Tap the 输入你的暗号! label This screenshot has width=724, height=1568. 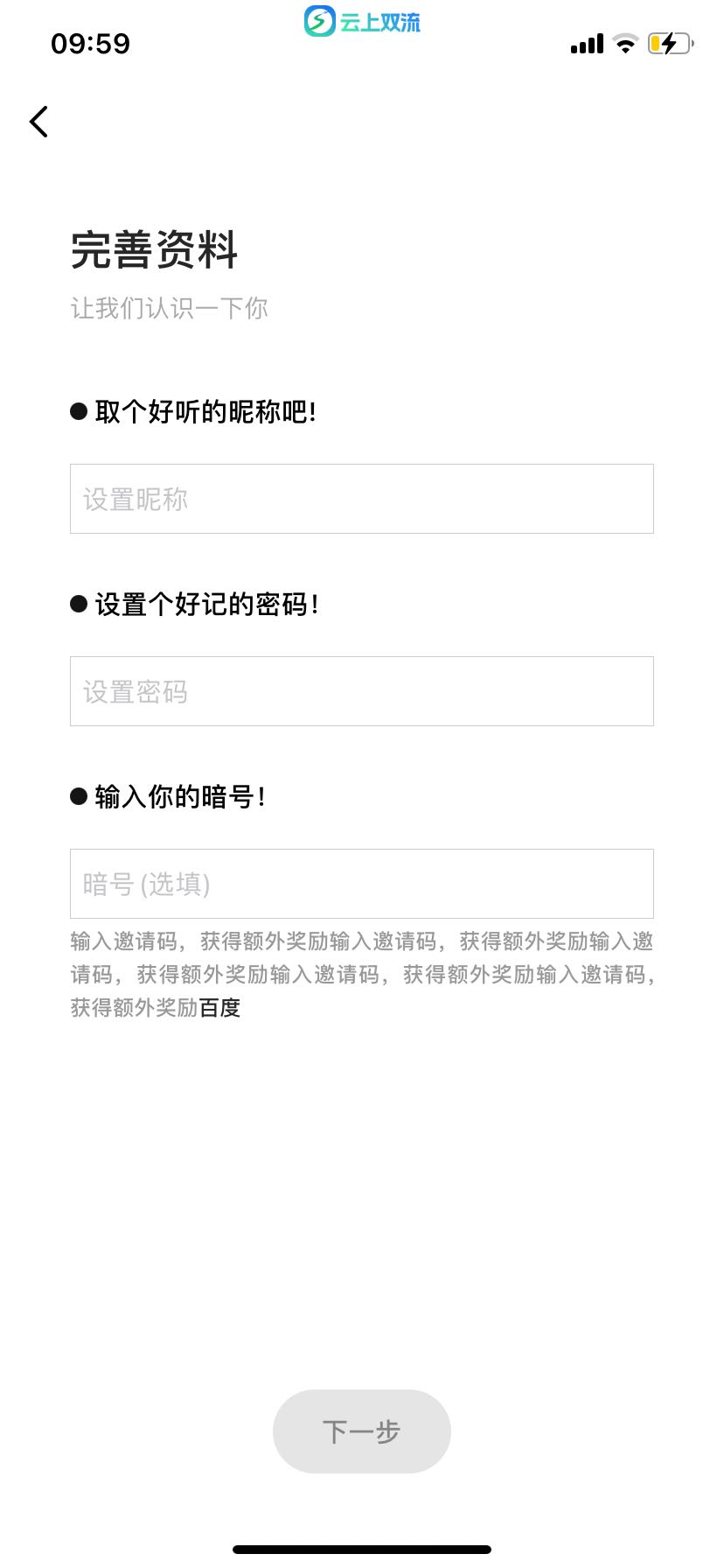point(180,796)
